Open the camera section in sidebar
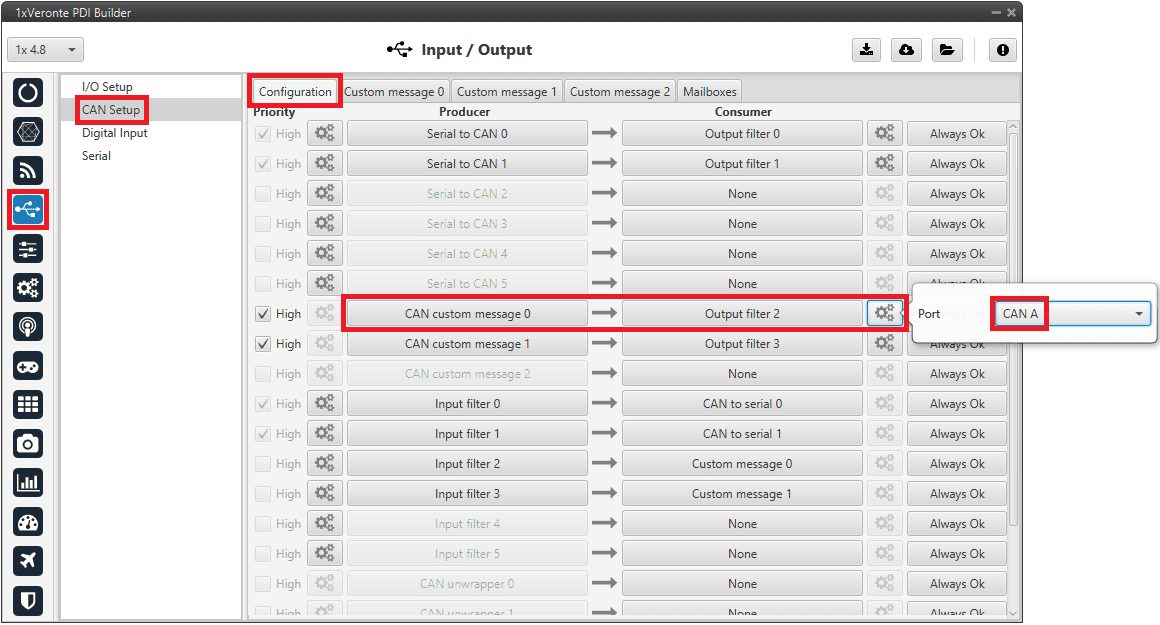This screenshot has height=625, width=1160. (x=28, y=444)
